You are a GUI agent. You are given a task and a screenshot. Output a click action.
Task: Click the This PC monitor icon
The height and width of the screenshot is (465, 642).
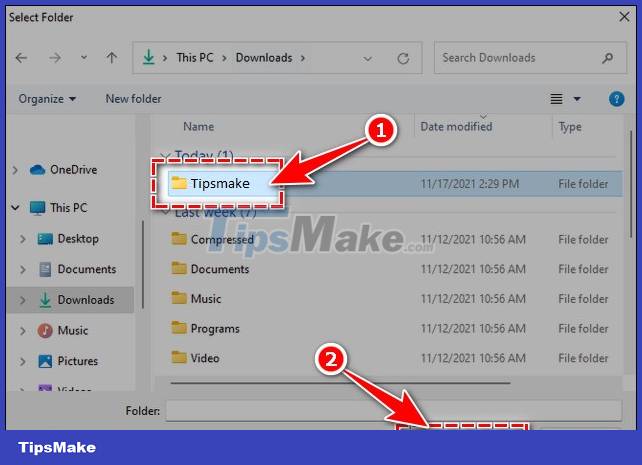click(x=38, y=208)
